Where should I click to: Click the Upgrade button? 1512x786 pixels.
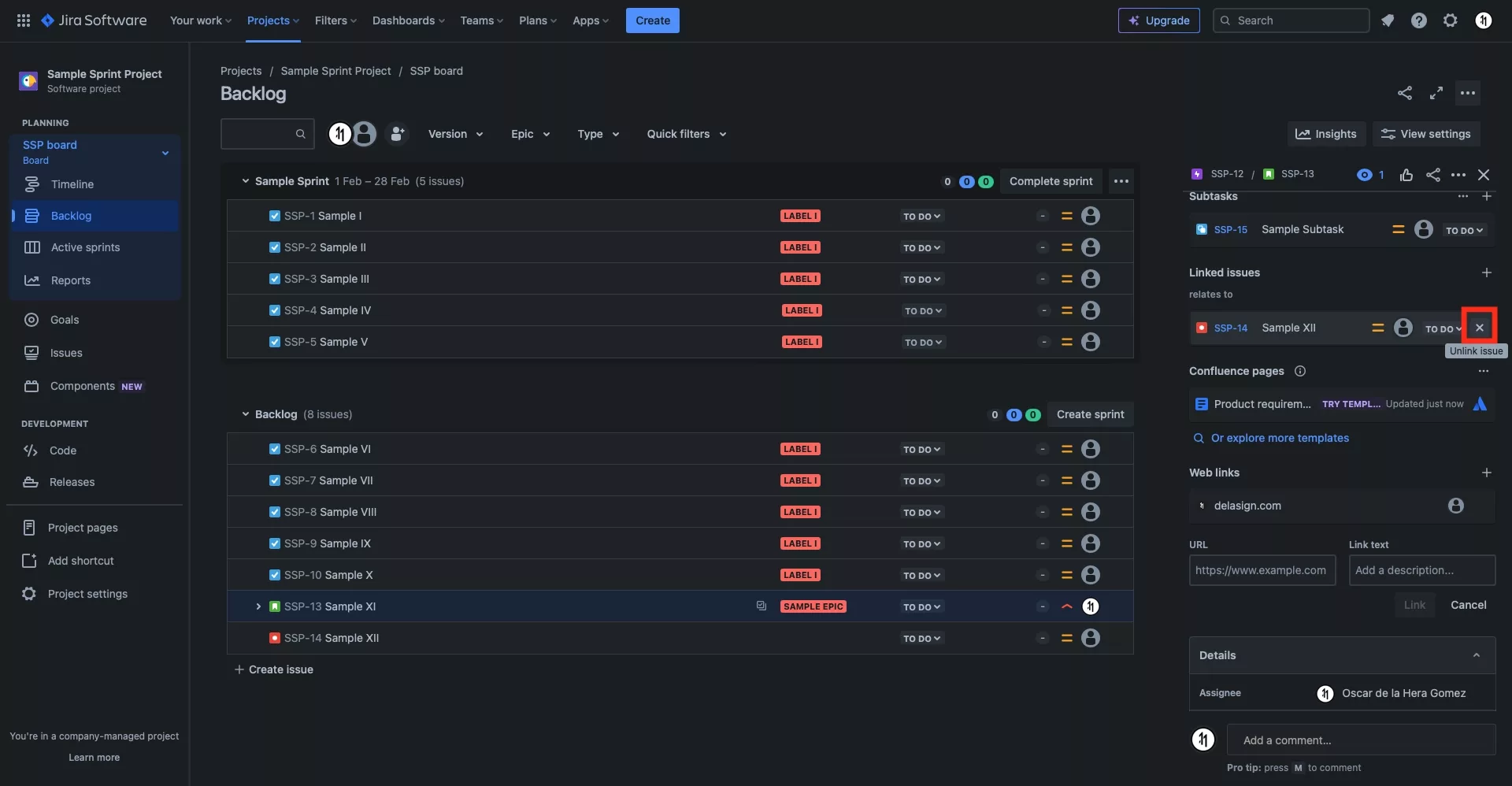point(1158,20)
